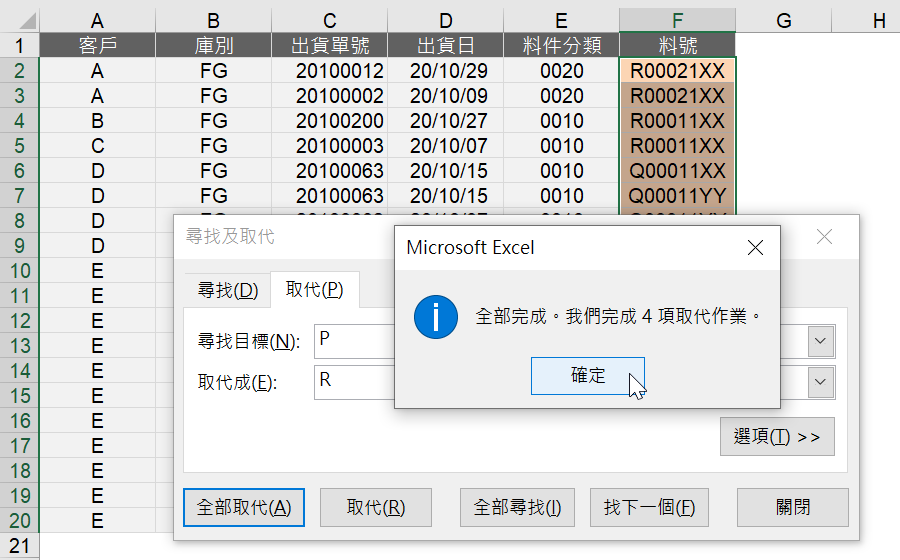Click the 取代成 input field
Screen dimensions: 900x560
pos(355,382)
